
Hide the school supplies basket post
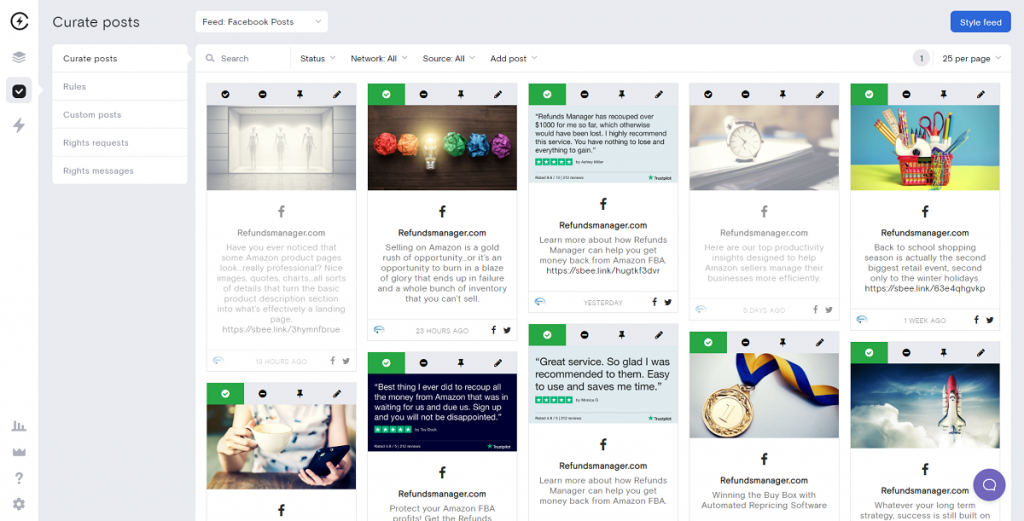(x=906, y=95)
